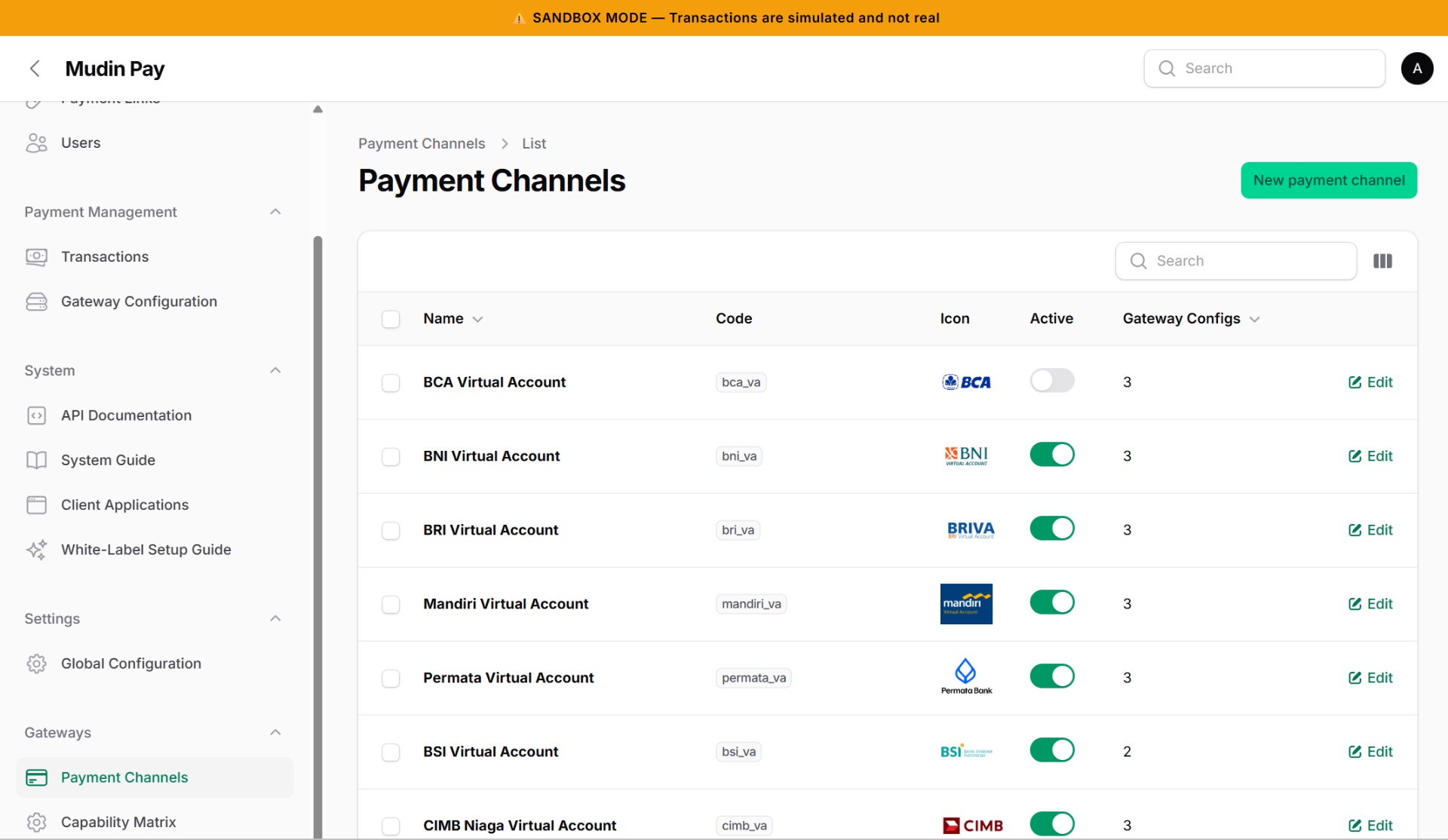Click the BSI logo icon
The image size is (1448, 840).
tap(966, 752)
